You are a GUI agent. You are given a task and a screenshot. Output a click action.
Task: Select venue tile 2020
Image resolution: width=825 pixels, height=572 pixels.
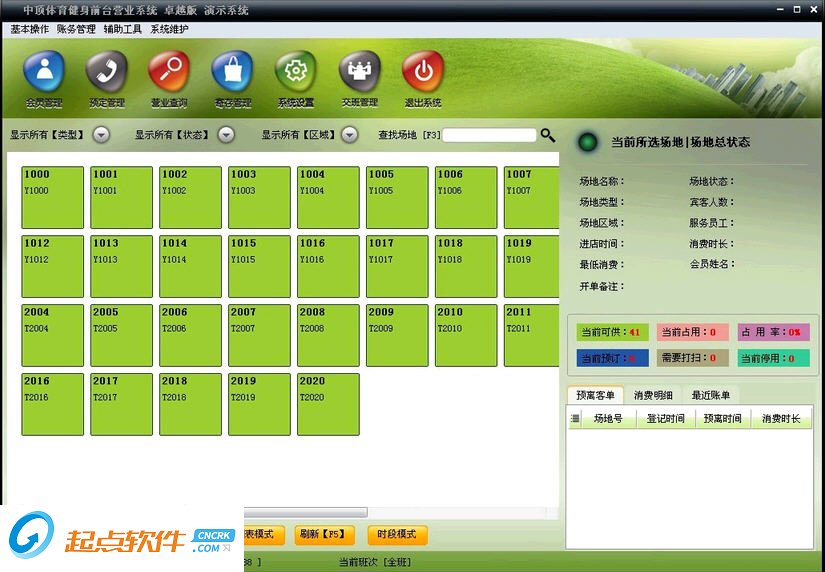click(328, 404)
